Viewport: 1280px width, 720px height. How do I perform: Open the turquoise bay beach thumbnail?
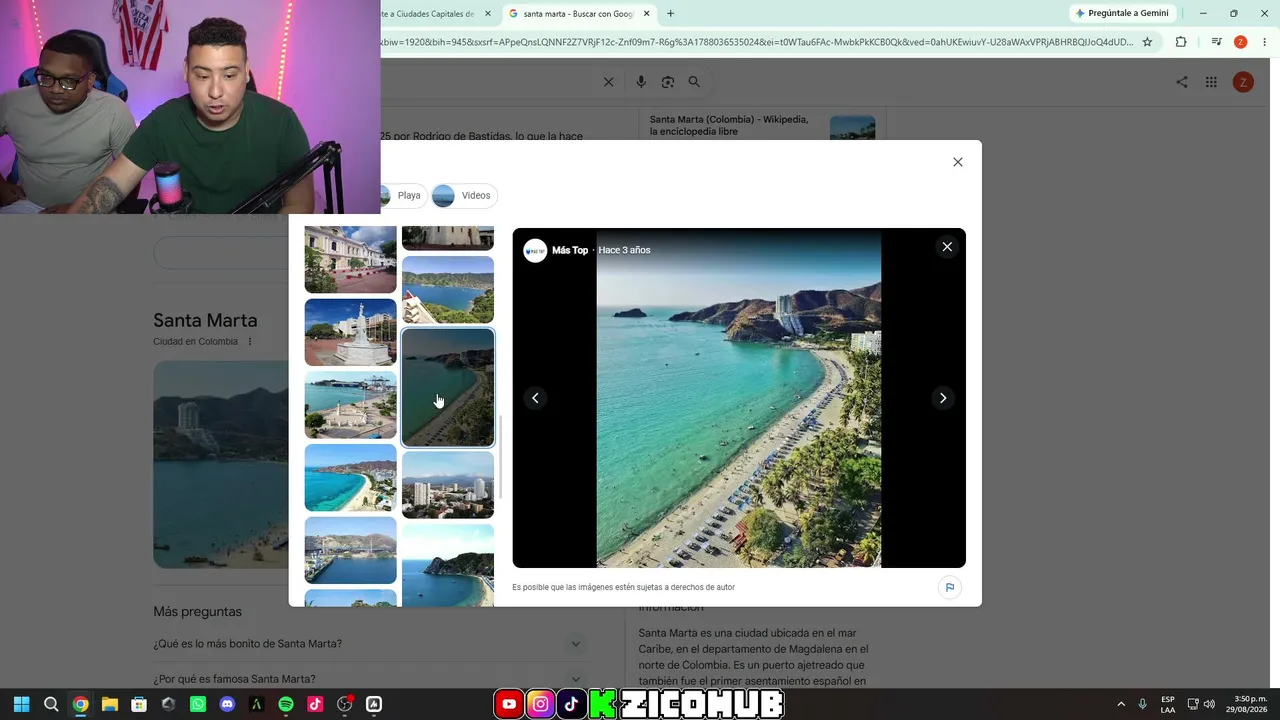350,478
